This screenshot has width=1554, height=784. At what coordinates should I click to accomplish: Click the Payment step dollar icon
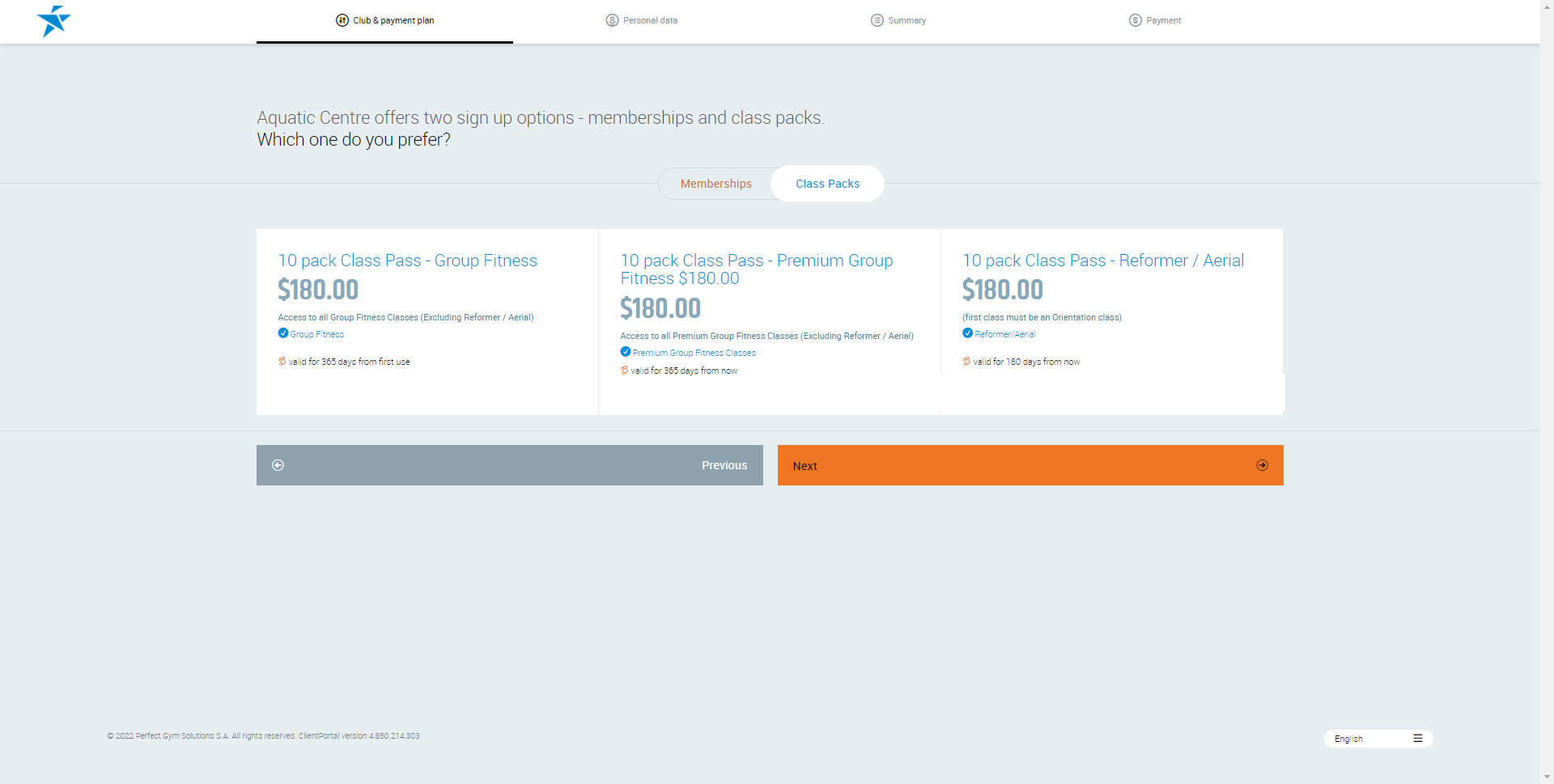[1135, 20]
